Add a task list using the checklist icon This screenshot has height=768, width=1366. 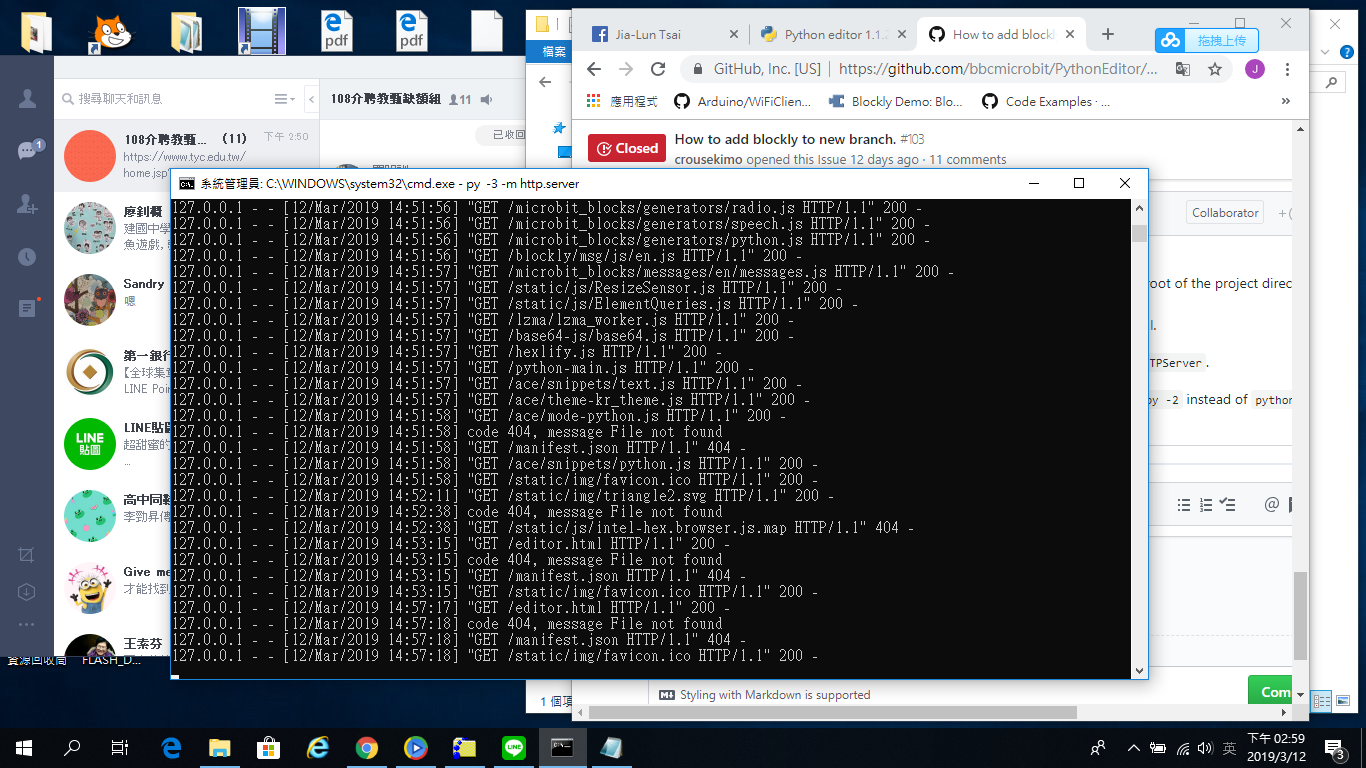pos(1227,504)
